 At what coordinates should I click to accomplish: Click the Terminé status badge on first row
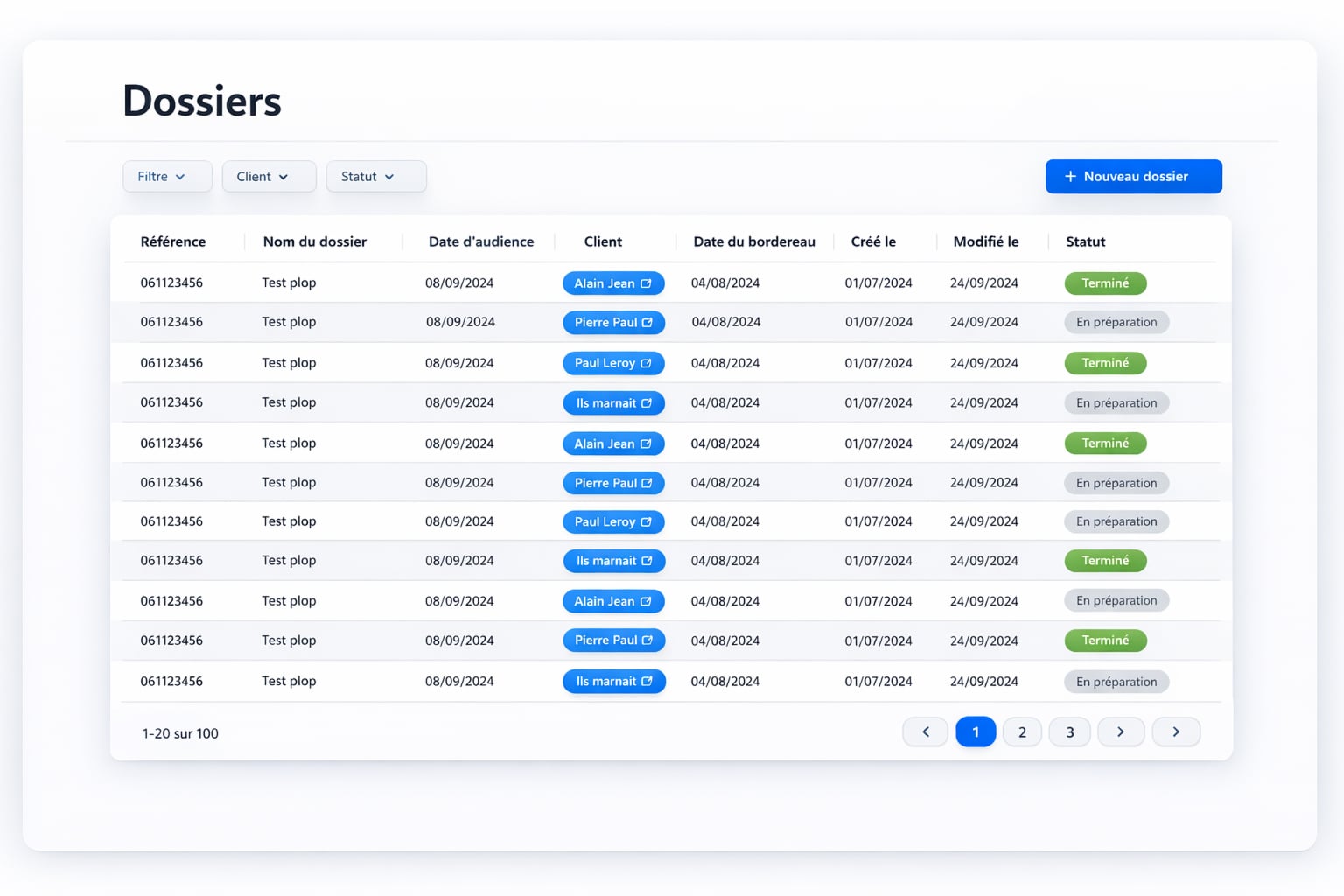[x=1105, y=283]
